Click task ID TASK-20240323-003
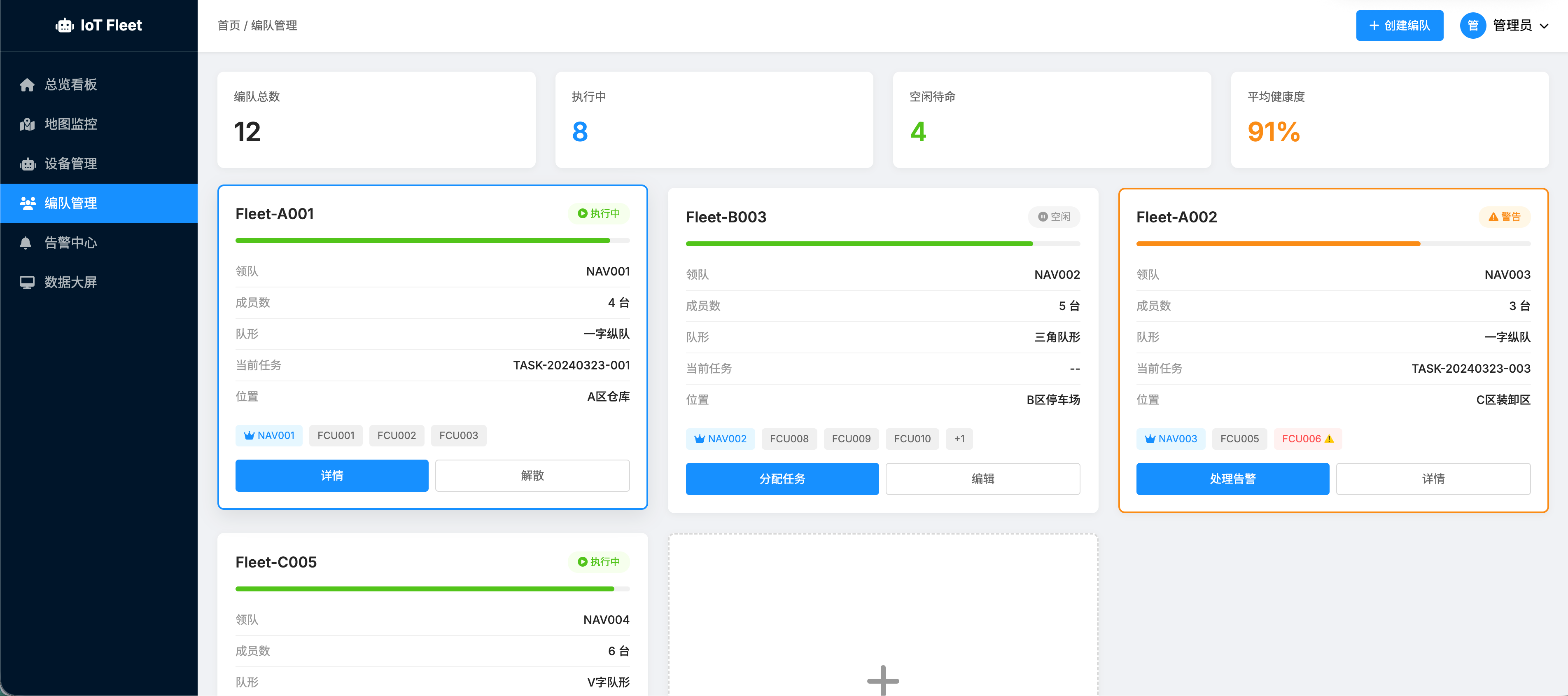Screen dimensions: 1568x696 click(1471, 369)
